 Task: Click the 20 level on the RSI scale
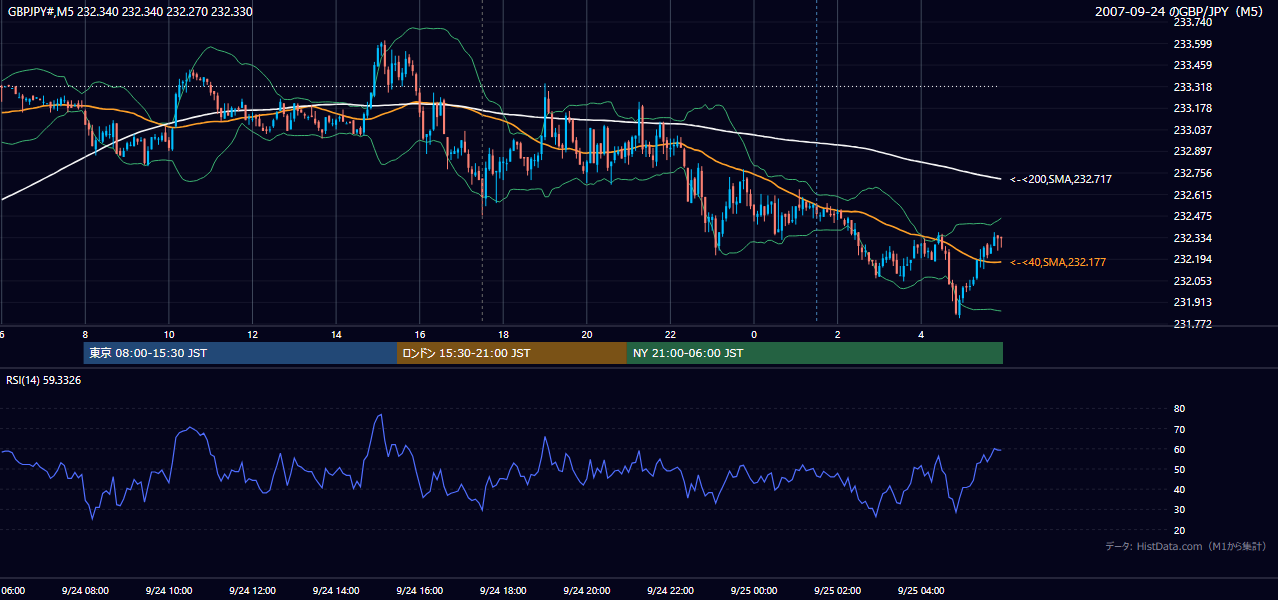point(1179,530)
